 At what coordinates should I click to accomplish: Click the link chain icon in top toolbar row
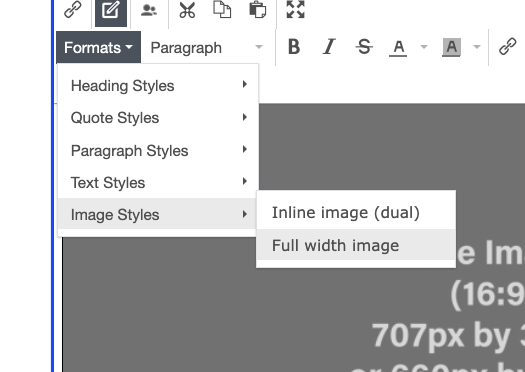coord(73,9)
